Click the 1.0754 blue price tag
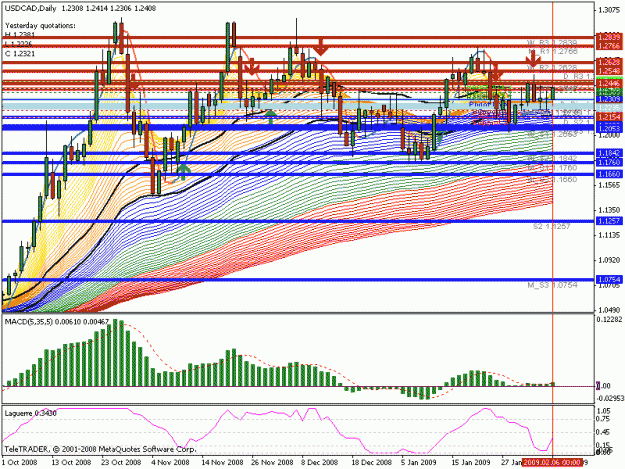 tap(609, 280)
